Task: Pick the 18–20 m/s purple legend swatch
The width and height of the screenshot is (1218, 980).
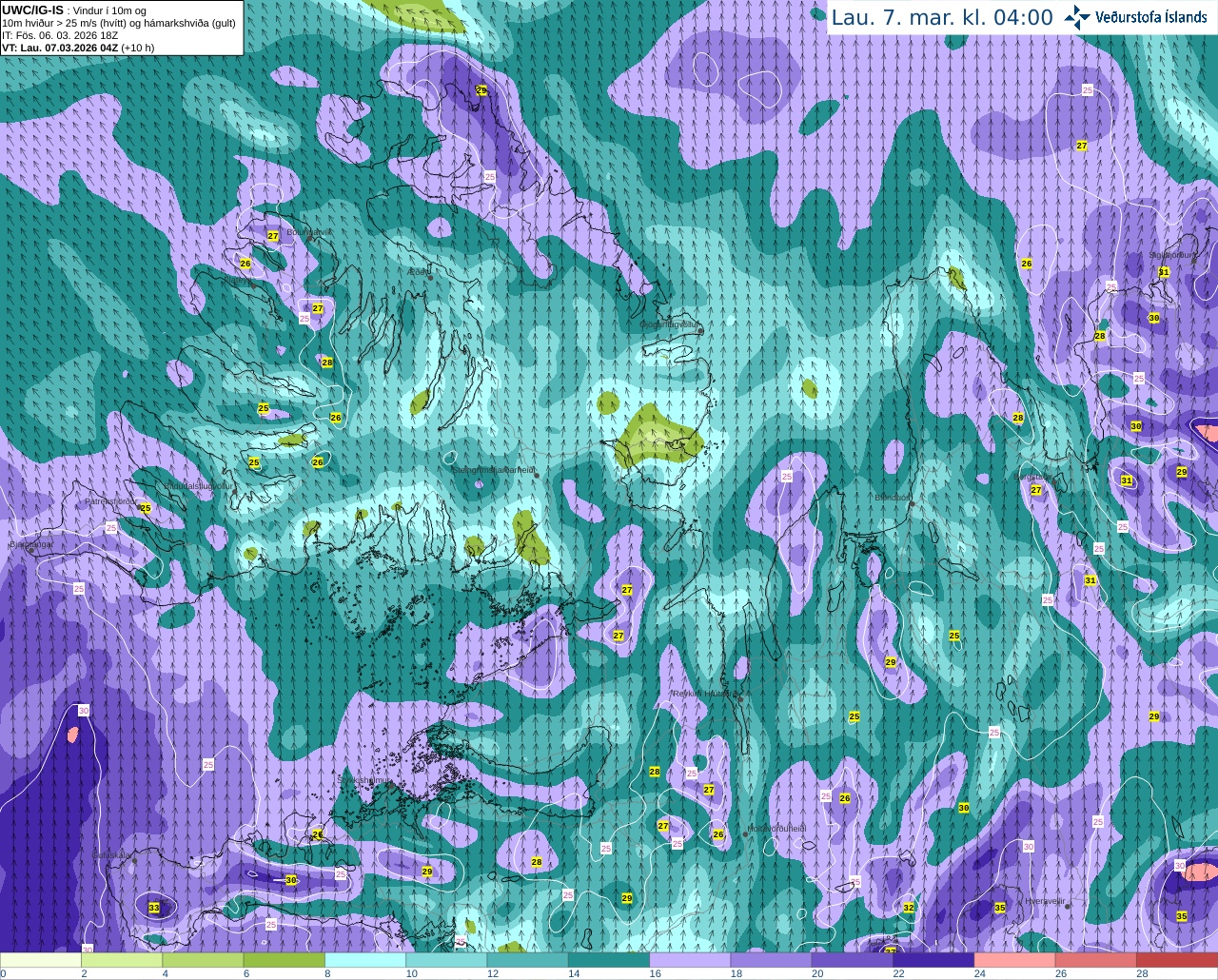Action: pos(772,960)
